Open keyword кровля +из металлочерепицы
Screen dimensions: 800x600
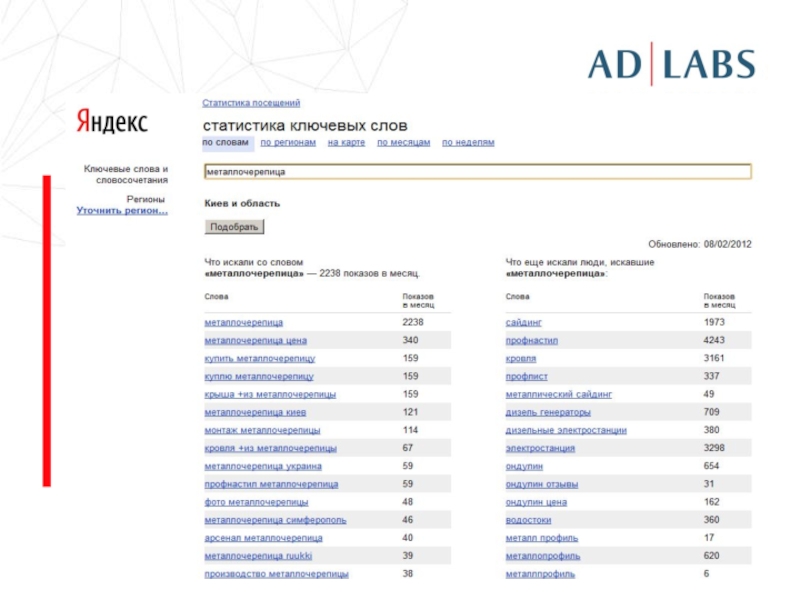(x=270, y=448)
